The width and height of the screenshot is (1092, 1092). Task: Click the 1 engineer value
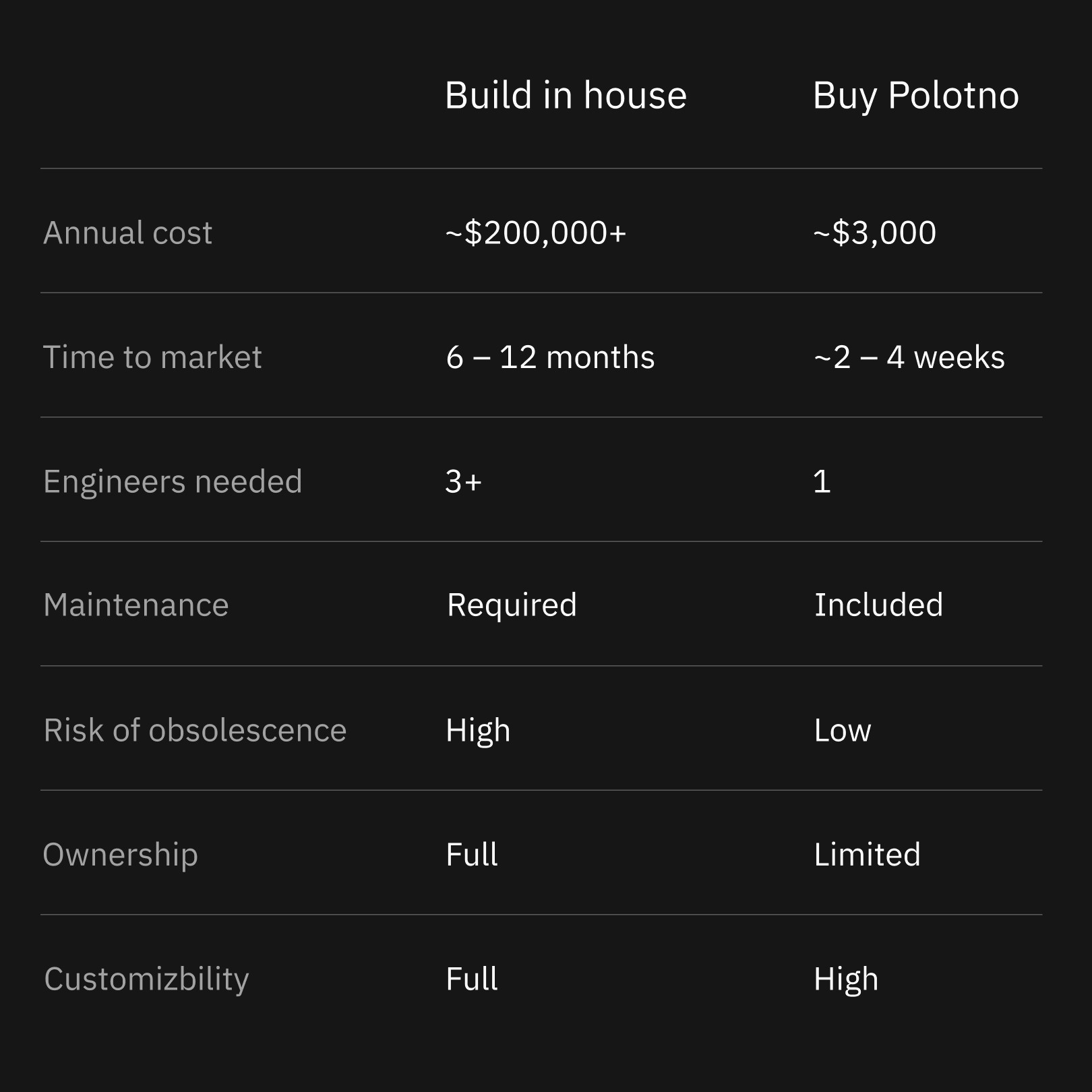(x=822, y=481)
